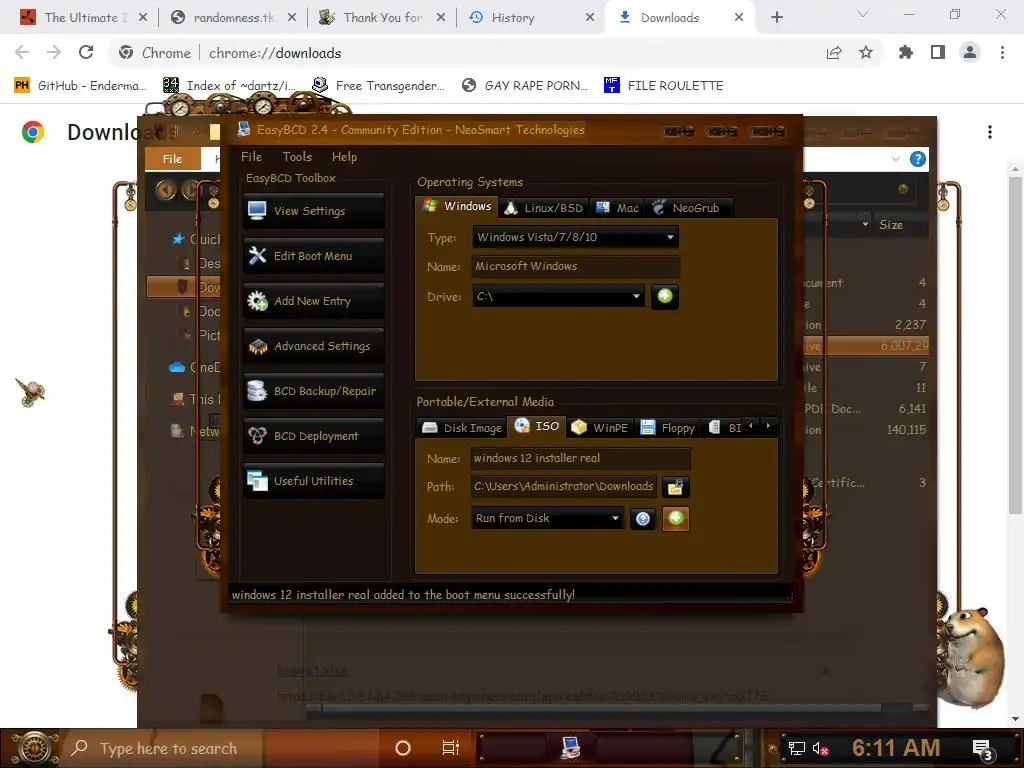Click File tab in Explorer window
The height and width of the screenshot is (768, 1024).
click(x=172, y=159)
